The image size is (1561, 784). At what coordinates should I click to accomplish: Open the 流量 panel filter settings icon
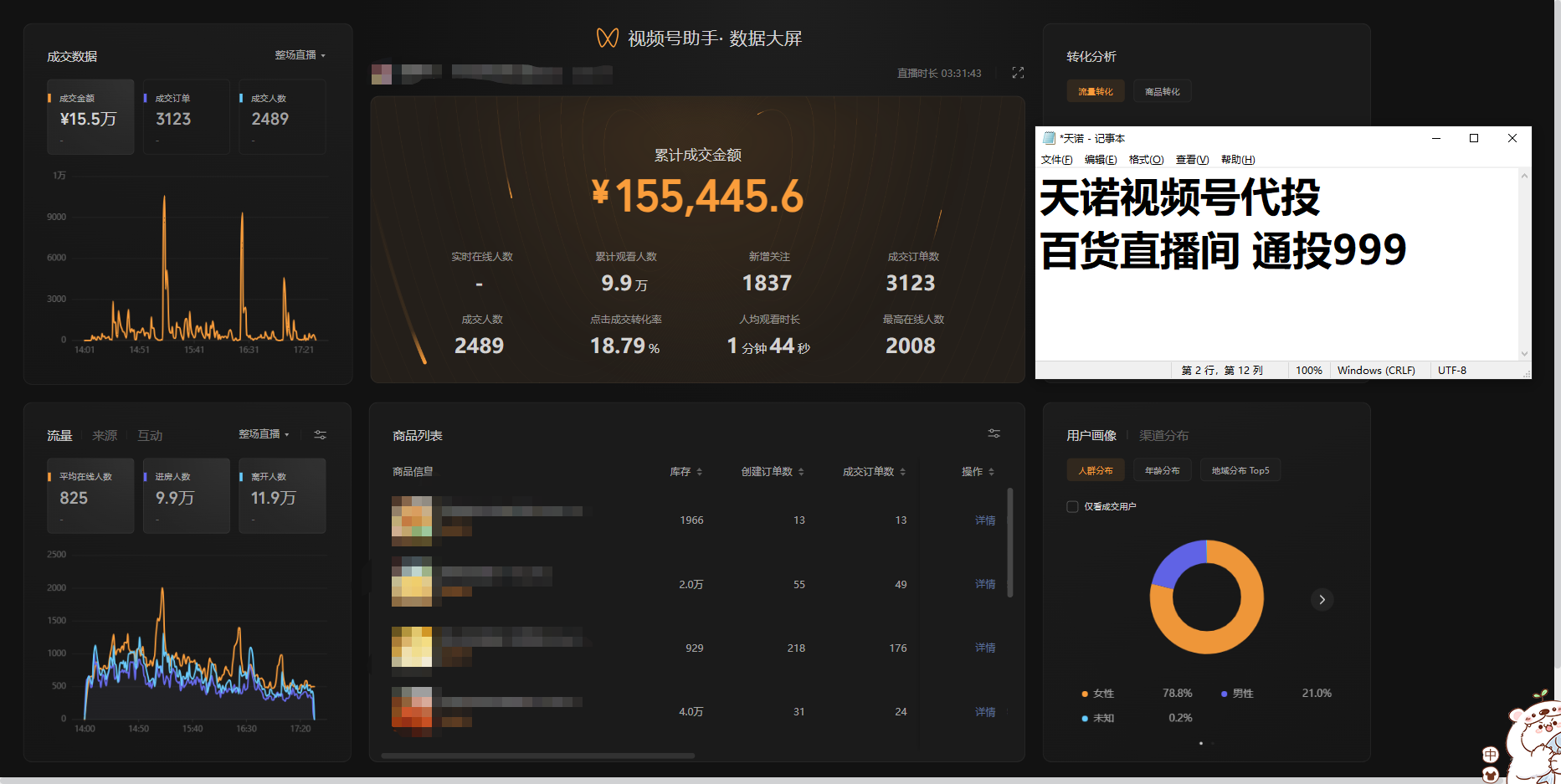(x=320, y=434)
